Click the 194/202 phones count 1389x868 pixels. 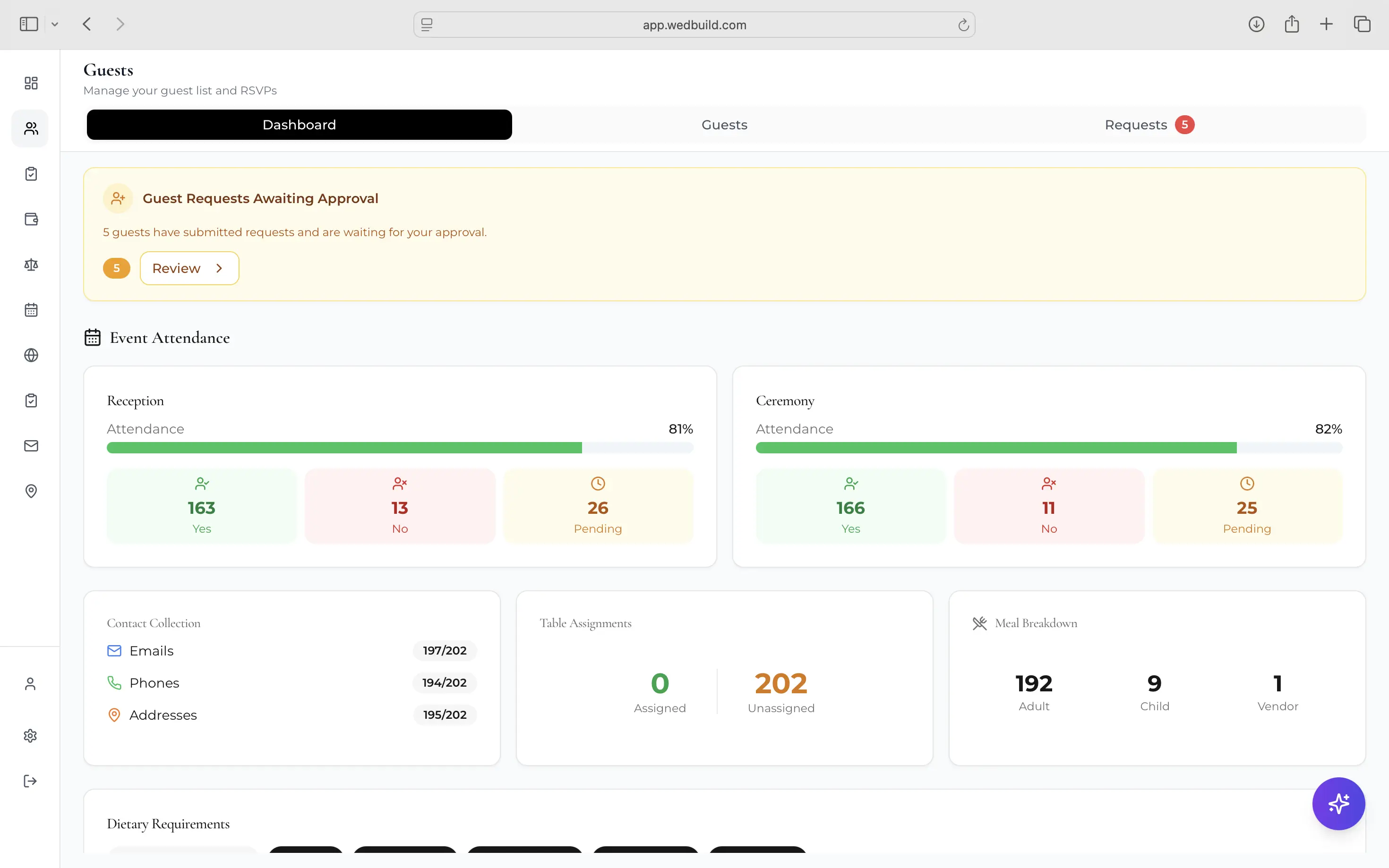click(445, 683)
